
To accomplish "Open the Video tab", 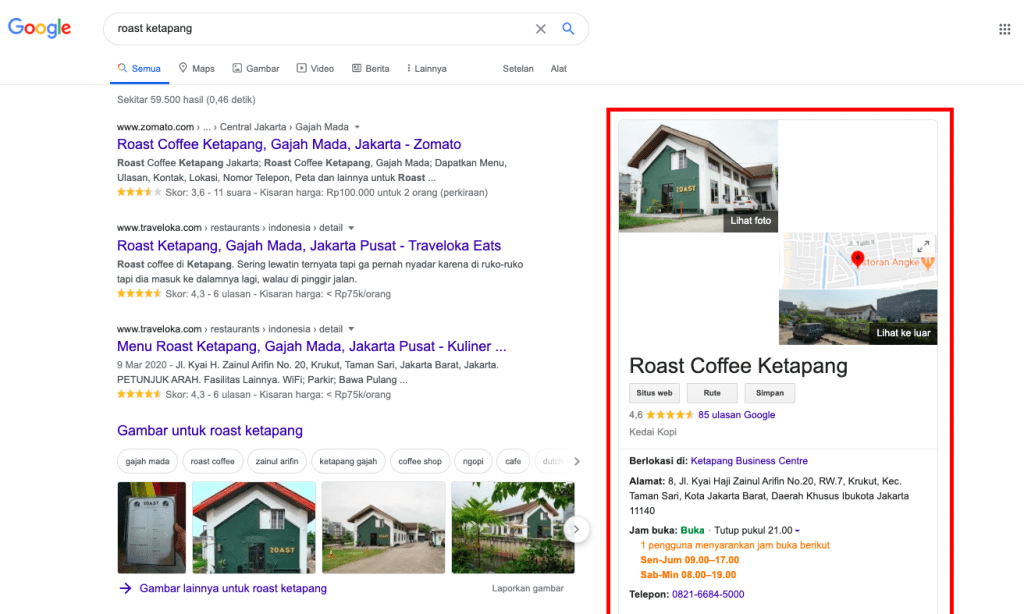I will (315, 69).
